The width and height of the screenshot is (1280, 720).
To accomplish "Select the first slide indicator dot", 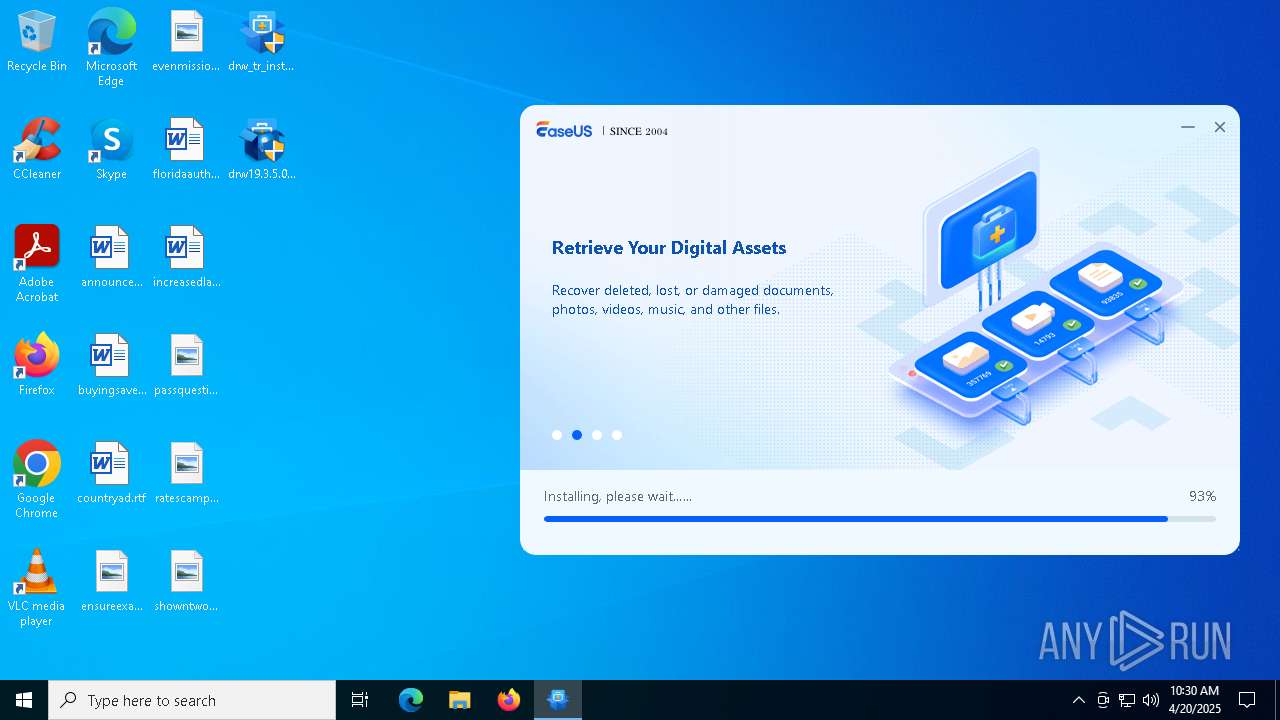I will pyautogui.click(x=557, y=435).
